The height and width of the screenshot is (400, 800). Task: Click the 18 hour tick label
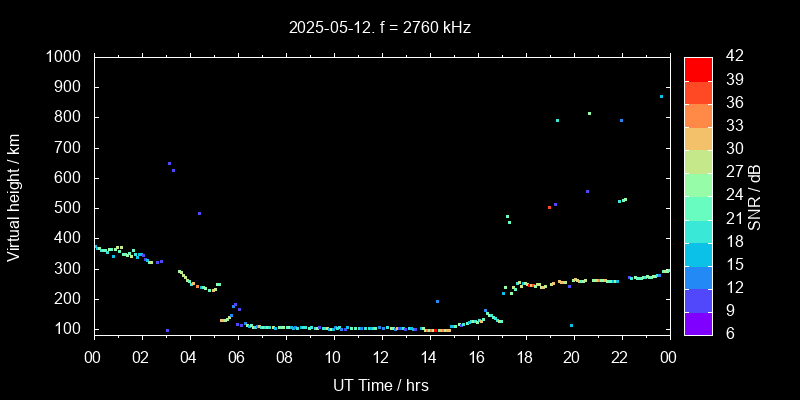coord(524,357)
